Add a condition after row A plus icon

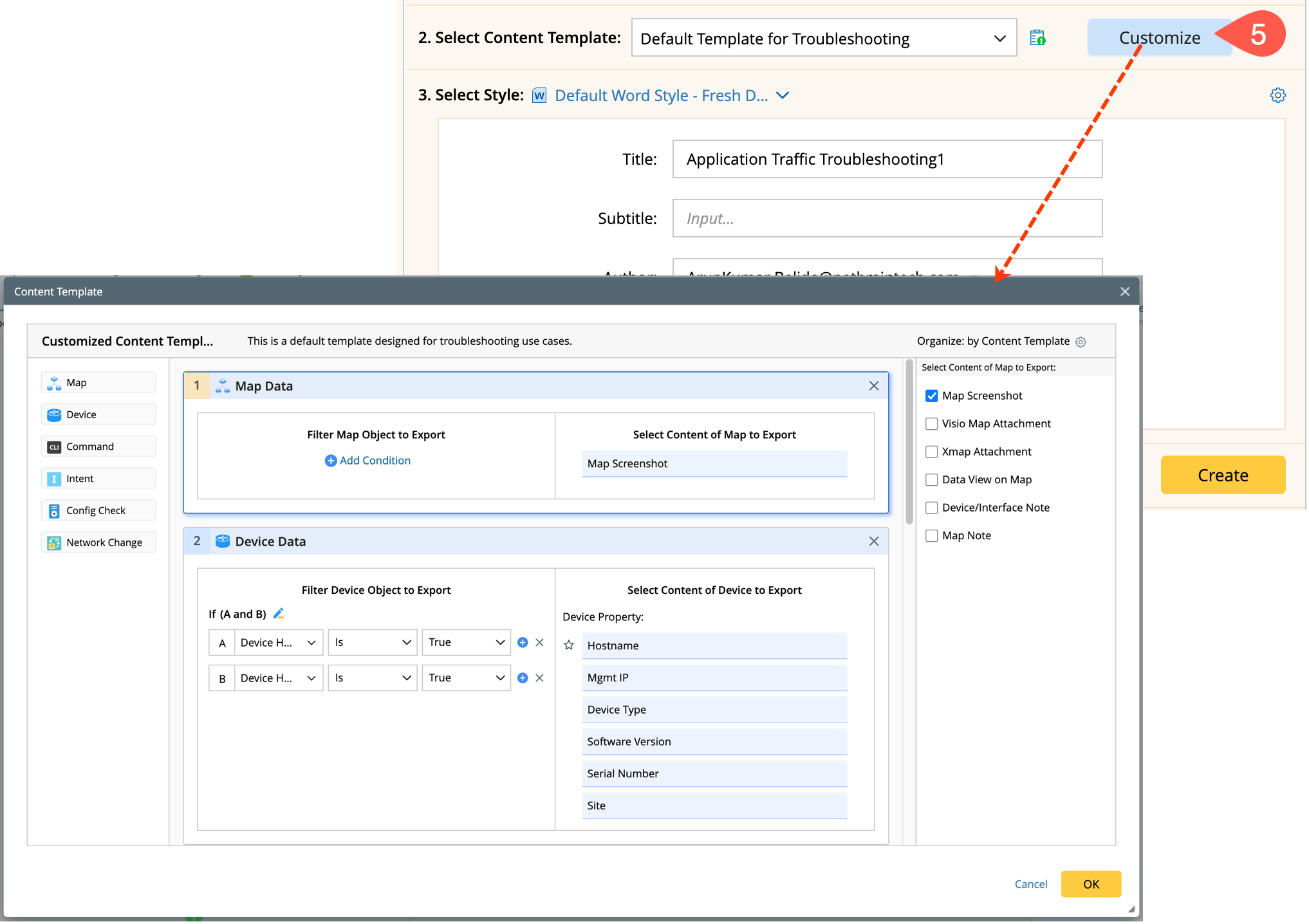(523, 642)
